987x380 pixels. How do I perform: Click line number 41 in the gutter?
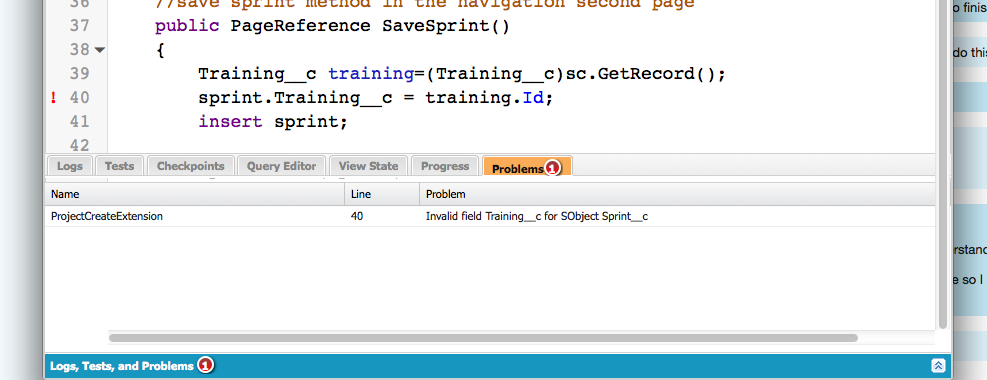pyautogui.click(x=79, y=121)
